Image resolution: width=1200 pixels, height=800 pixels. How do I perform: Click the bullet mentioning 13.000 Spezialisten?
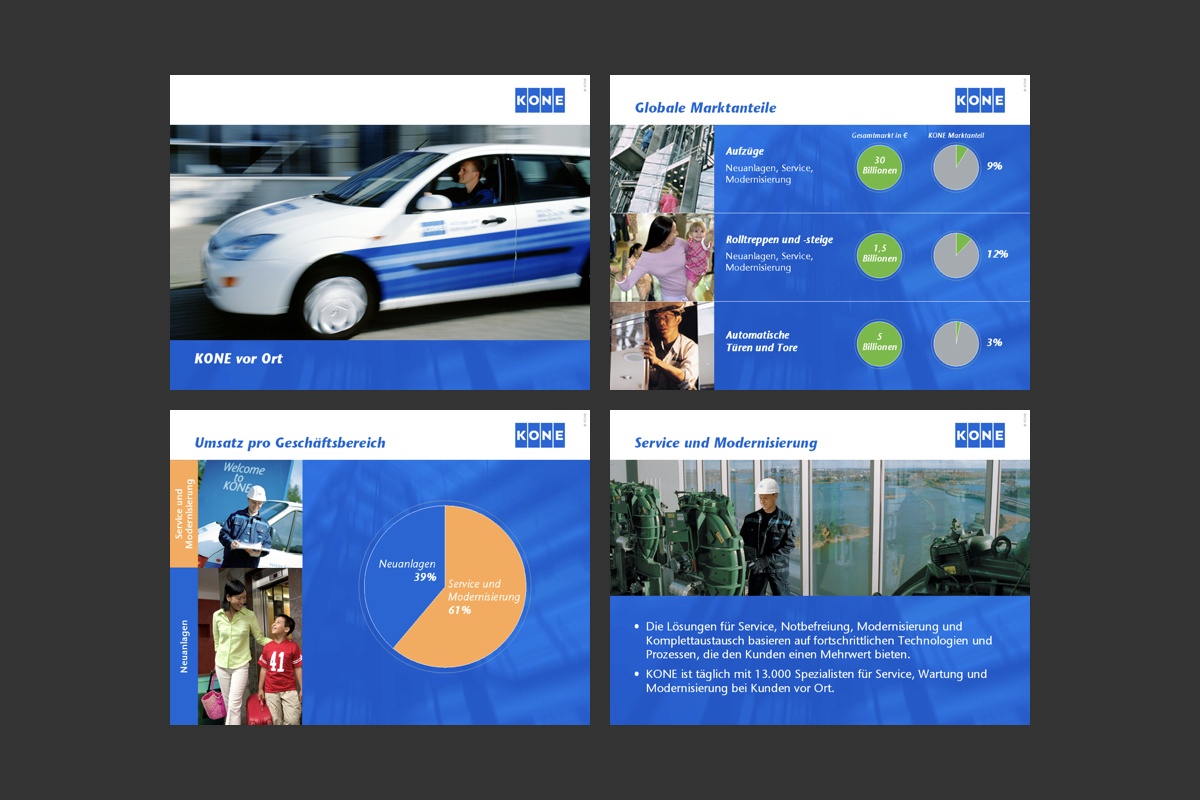[x=815, y=681]
